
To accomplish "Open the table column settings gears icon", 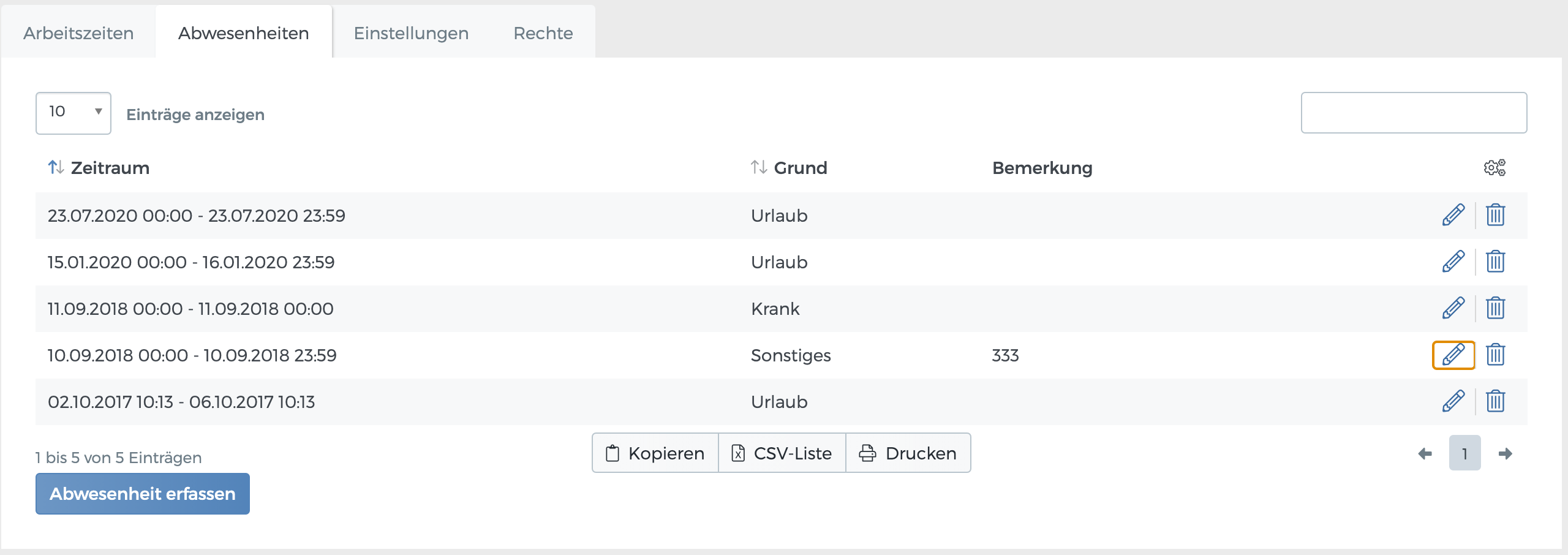I will pos(1494,167).
